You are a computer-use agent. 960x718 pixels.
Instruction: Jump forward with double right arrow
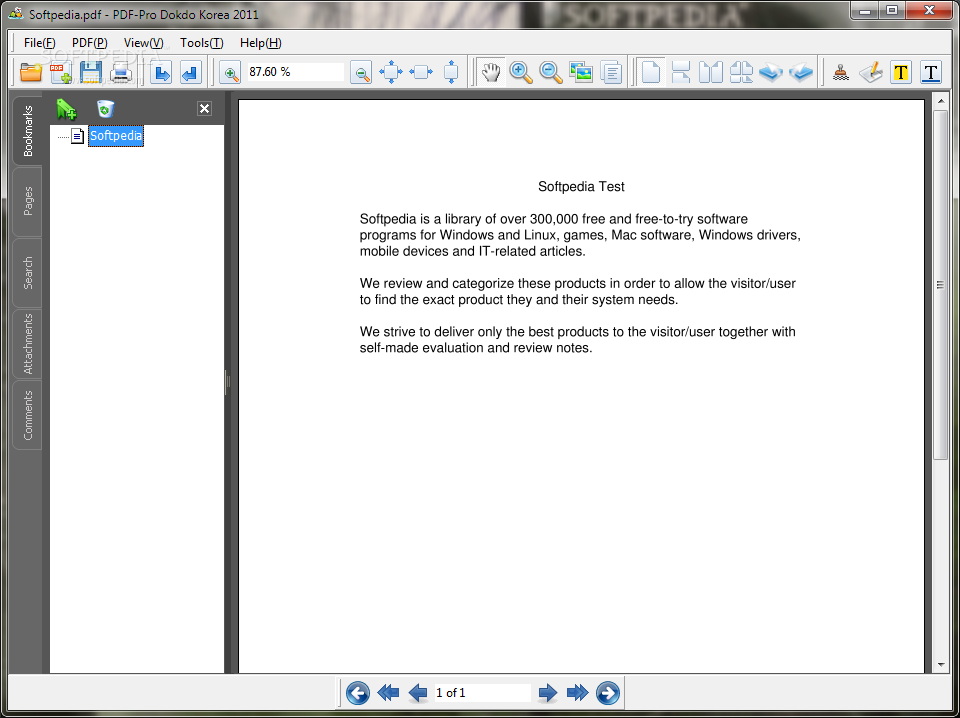point(577,694)
